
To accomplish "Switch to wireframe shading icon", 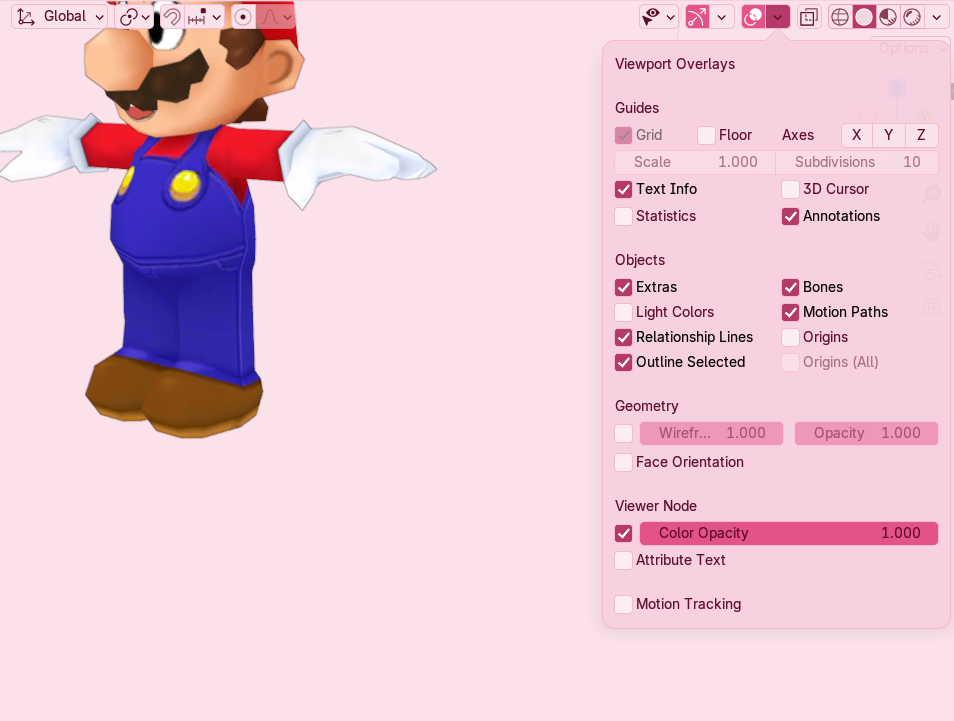I will point(840,17).
